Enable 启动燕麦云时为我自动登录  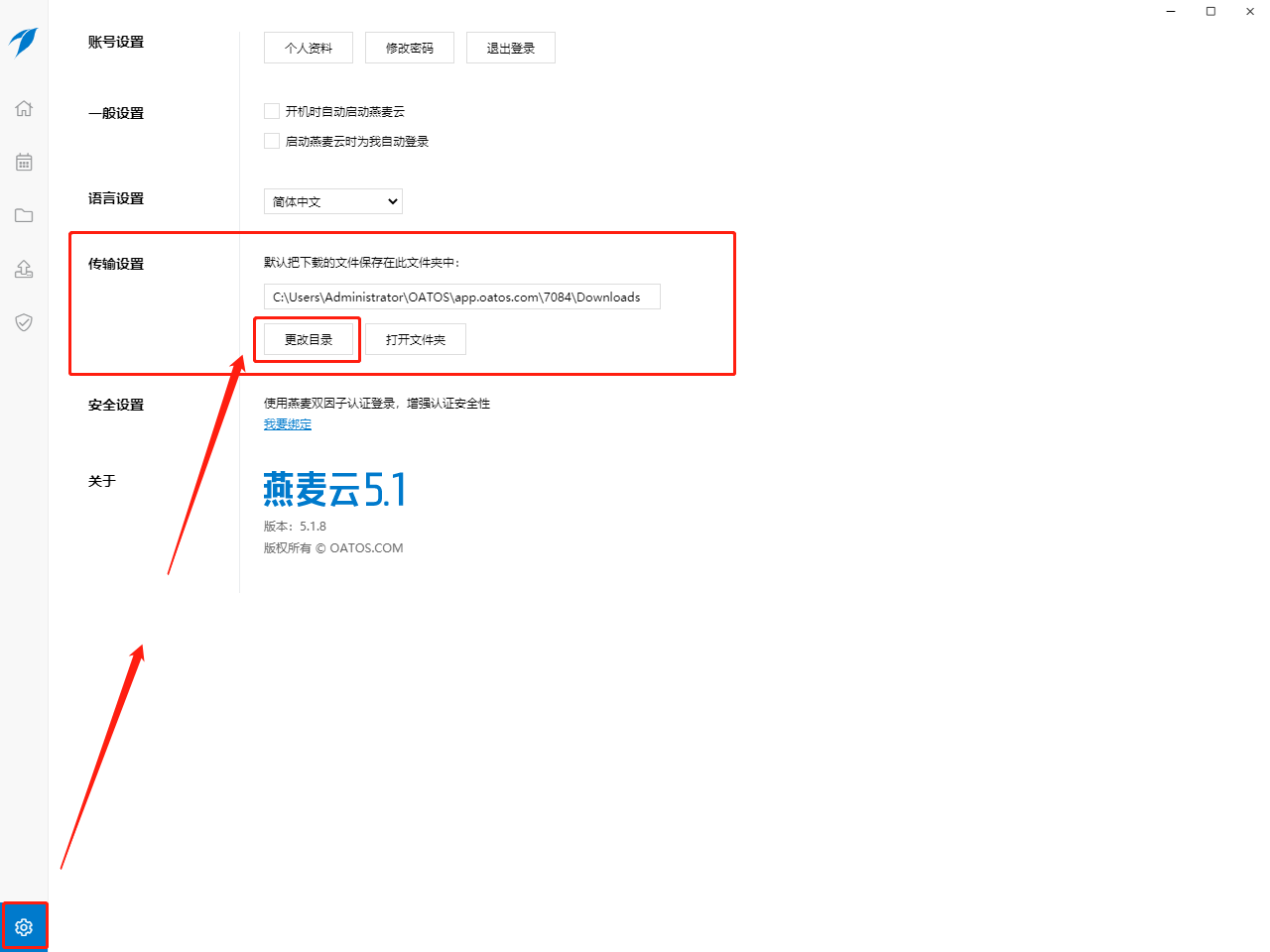271,141
